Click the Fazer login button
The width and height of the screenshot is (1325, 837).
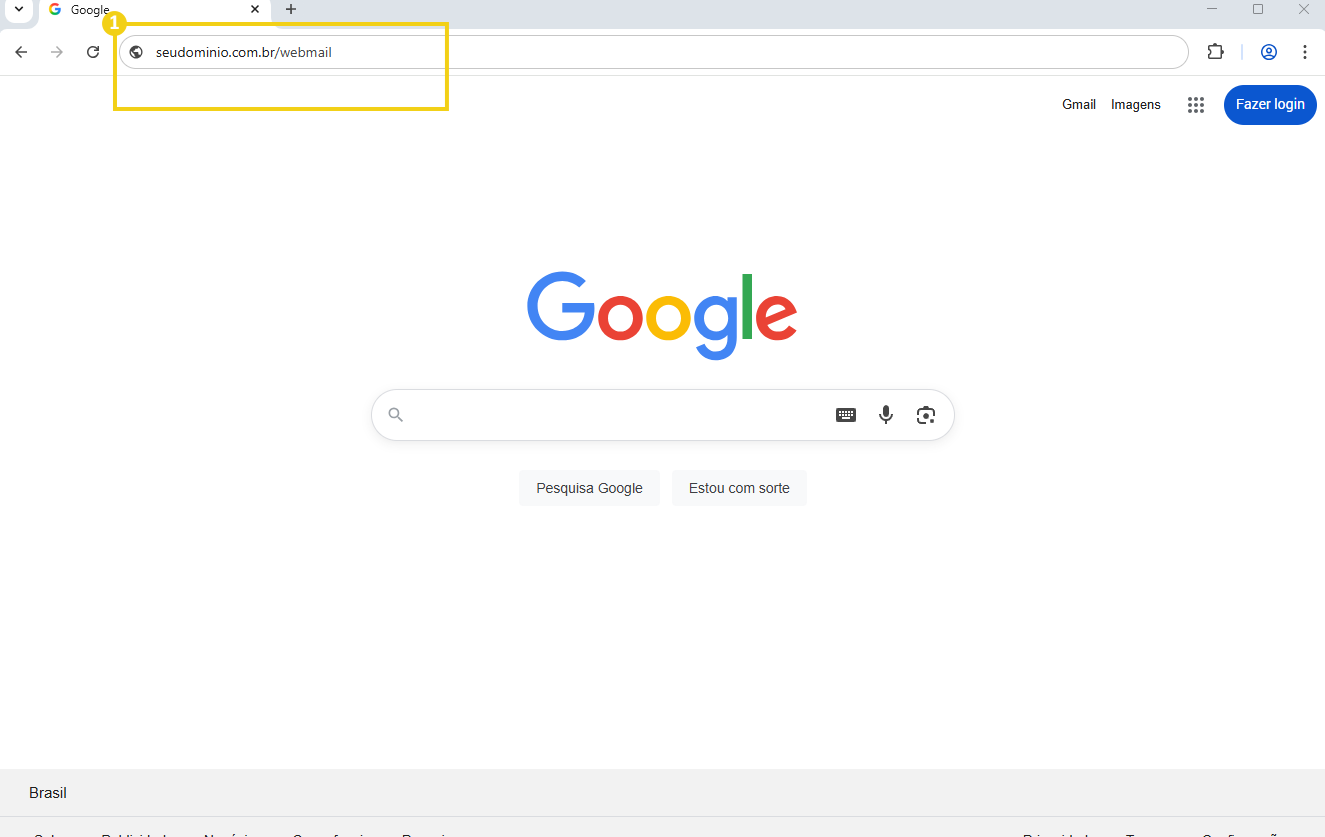point(1270,105)
